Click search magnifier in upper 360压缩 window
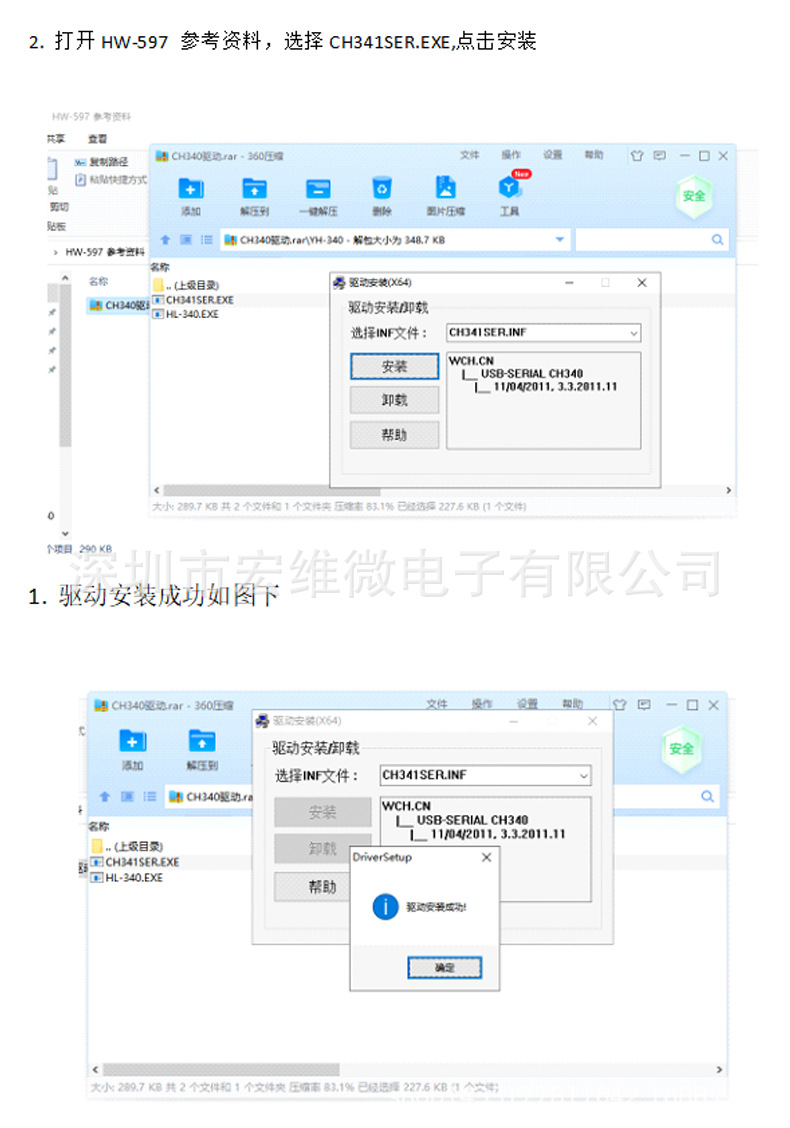790x1128 pixels. 717,240
